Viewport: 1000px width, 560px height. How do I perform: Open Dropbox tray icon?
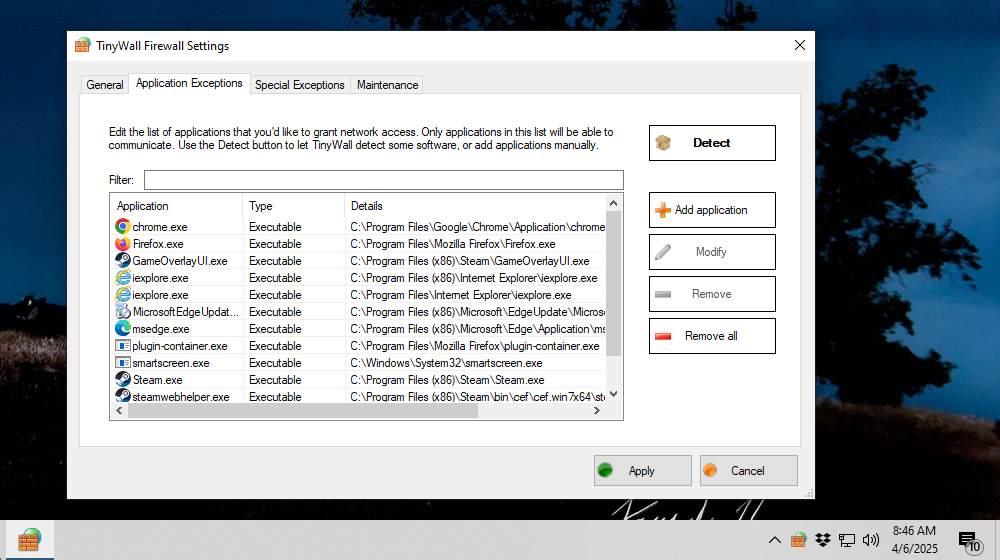pos(823,540)
